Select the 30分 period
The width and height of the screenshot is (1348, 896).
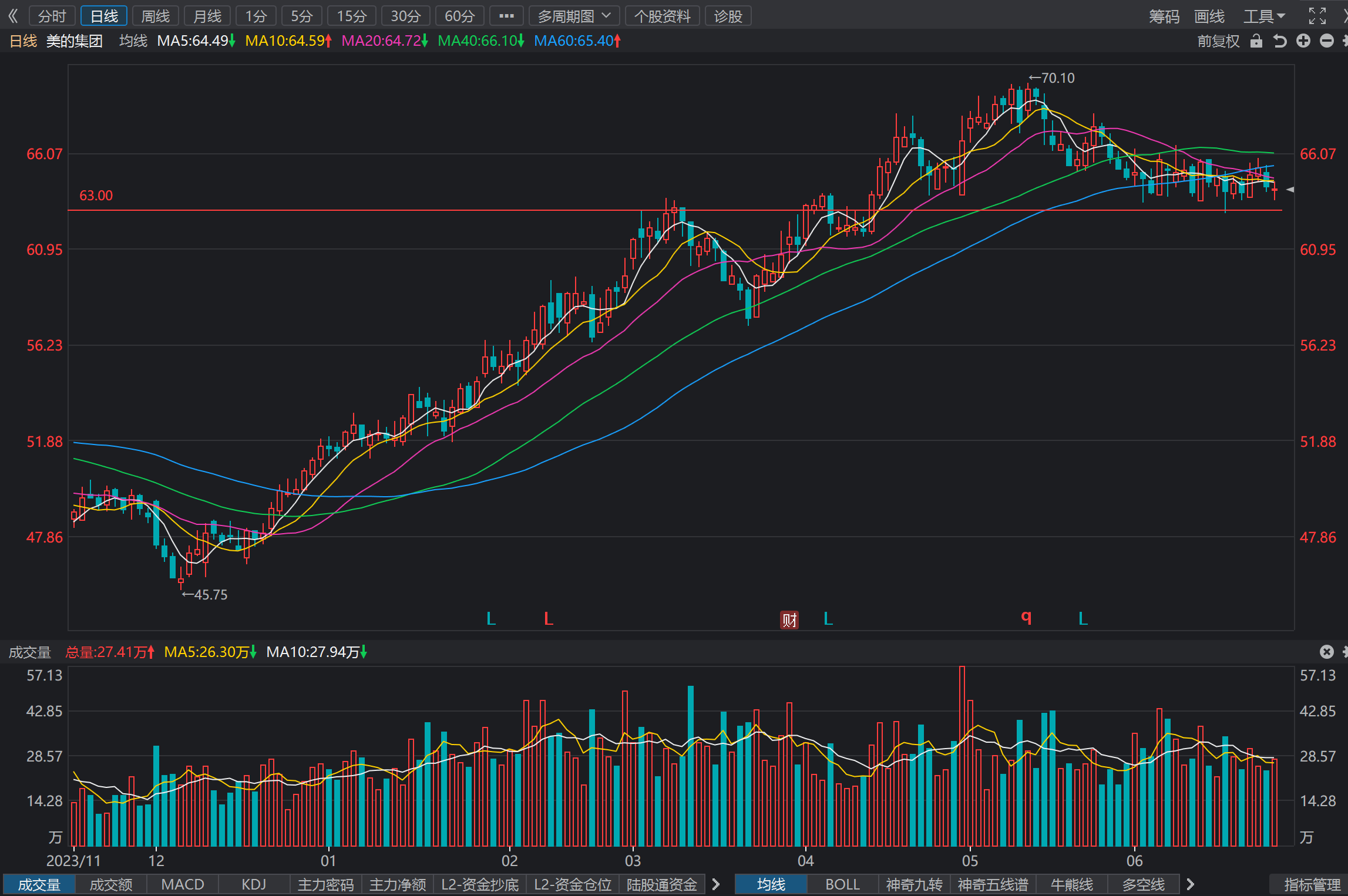click(406, 16)
